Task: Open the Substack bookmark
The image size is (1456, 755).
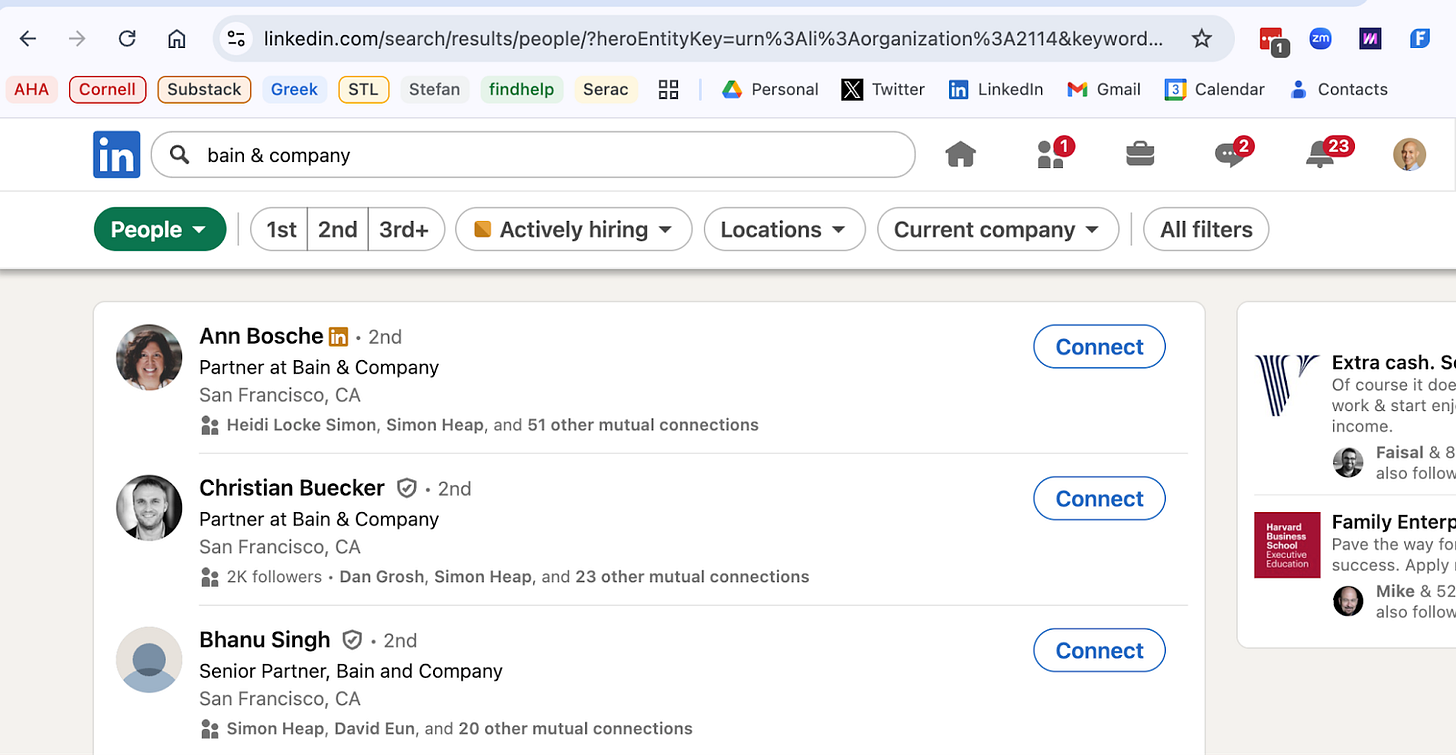Action: point(204,89)
